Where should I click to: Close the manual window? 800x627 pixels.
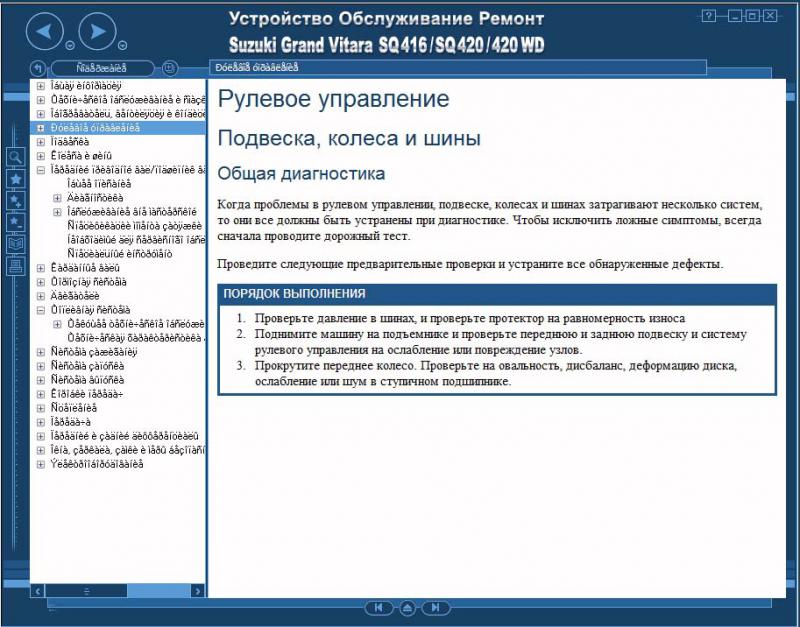[770, 16]
